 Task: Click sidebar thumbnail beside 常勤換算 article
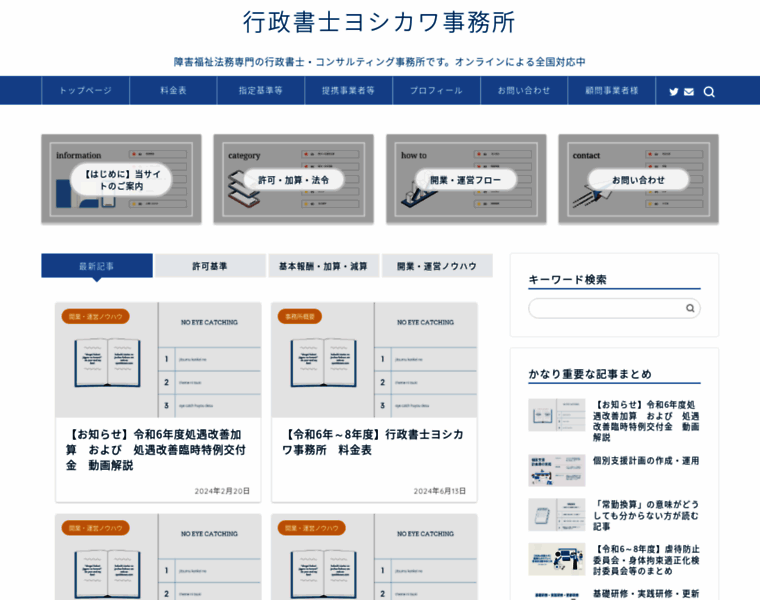click(556, 515)
